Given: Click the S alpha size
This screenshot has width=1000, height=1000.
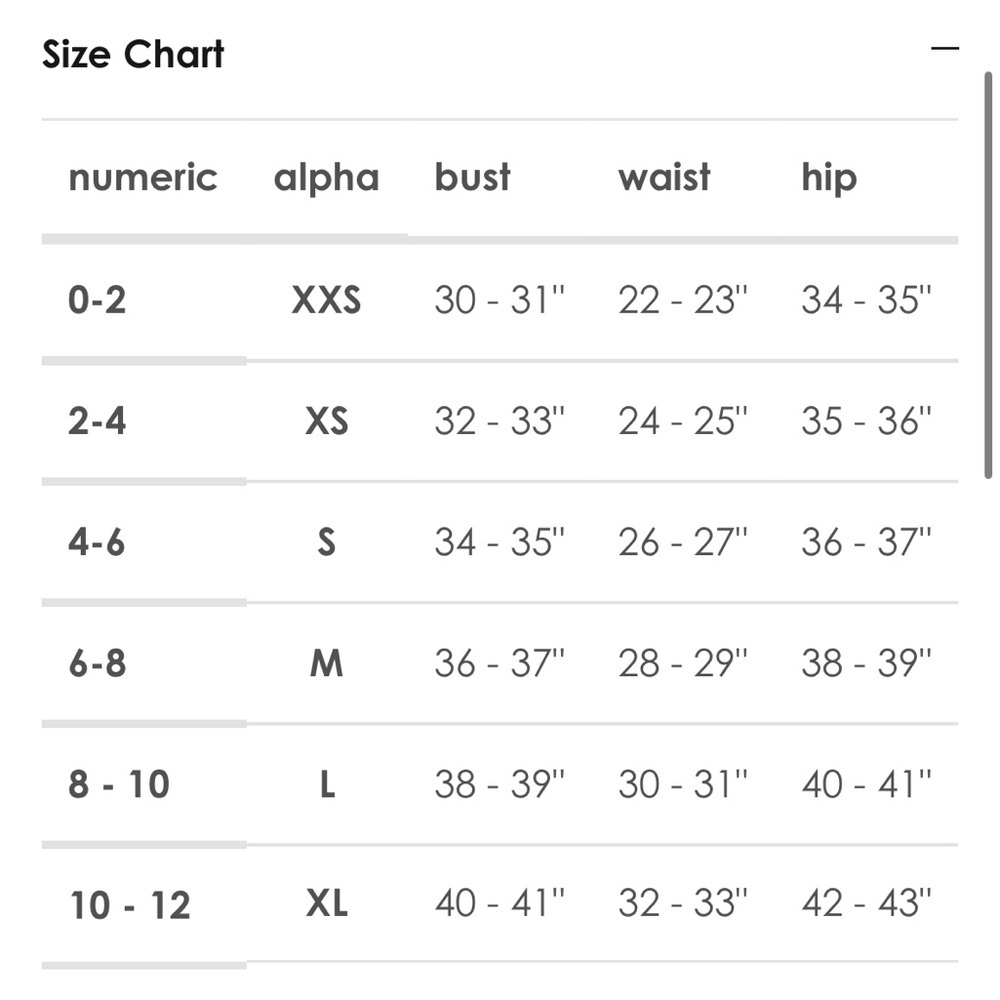Looking at the screenshot, I should click(327, 542).
